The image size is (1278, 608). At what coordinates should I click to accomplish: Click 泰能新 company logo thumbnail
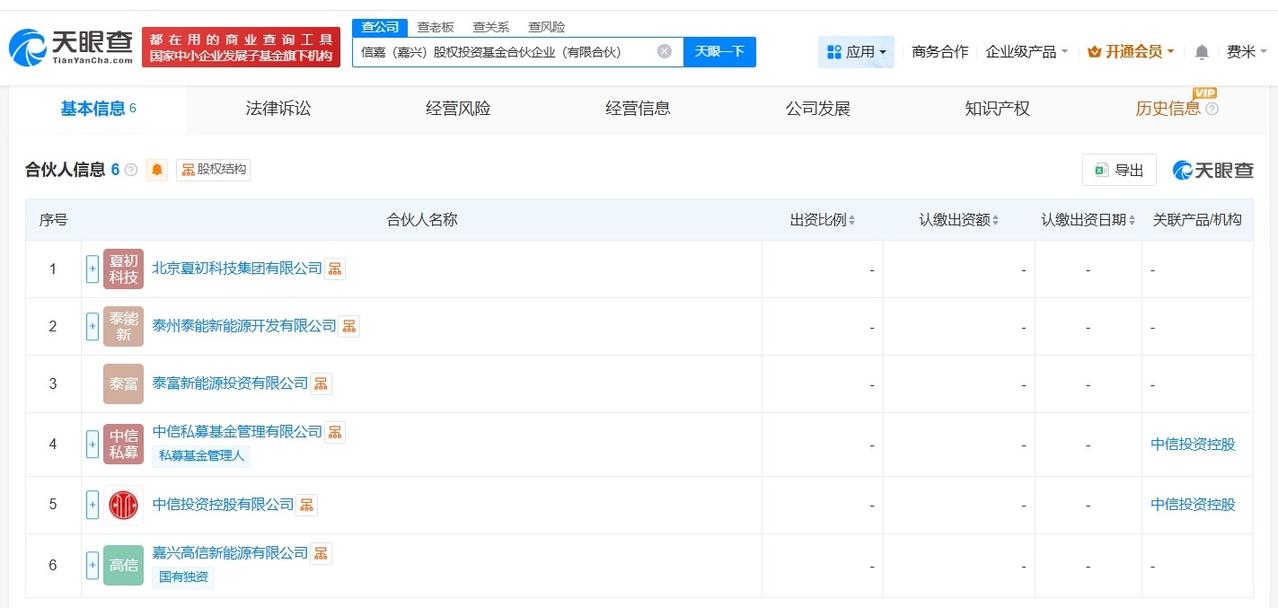coord(123,326)
